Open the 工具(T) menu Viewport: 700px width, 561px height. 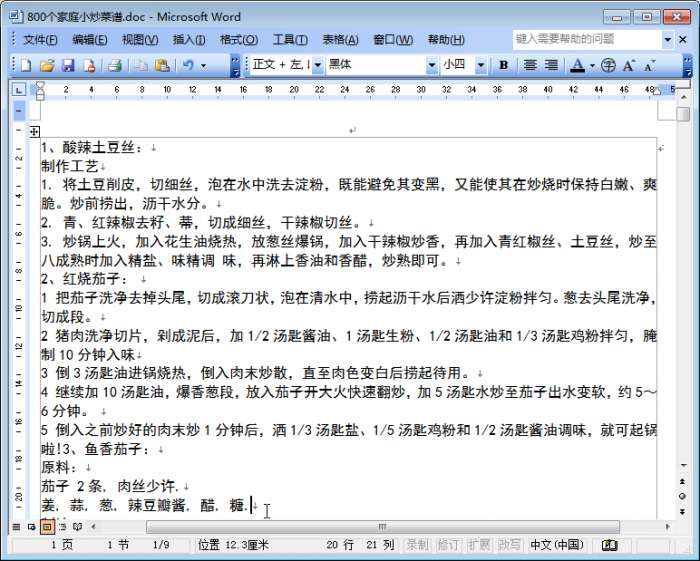(290, 40)
